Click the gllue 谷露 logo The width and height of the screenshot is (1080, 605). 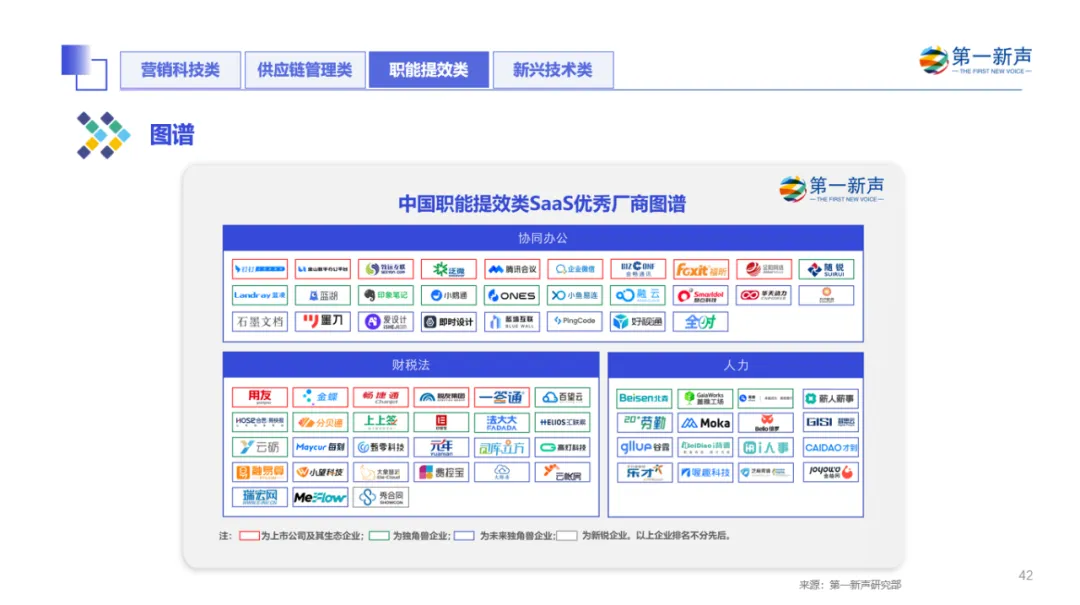point(644,447)
